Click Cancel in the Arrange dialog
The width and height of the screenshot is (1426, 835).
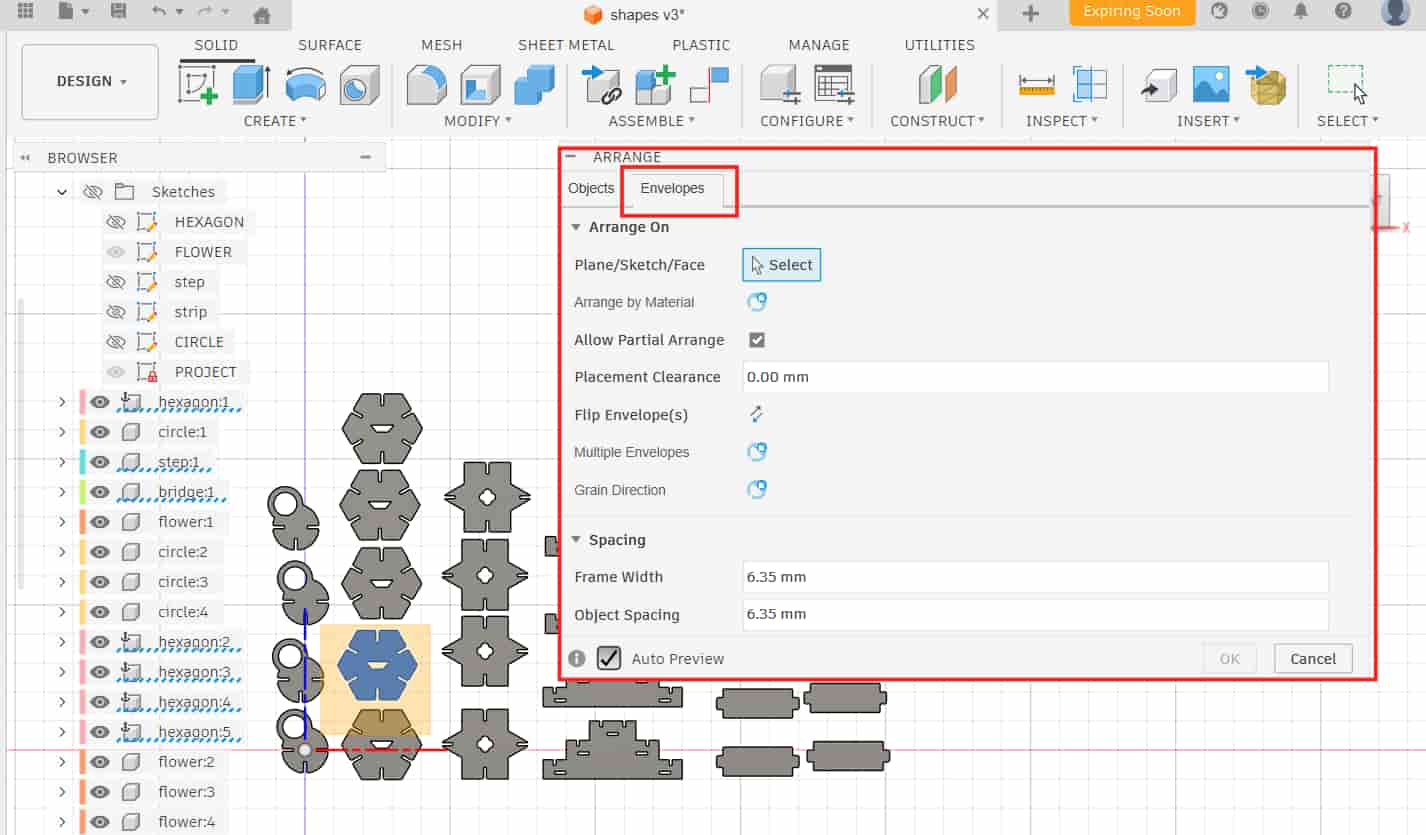(1313, 658)
